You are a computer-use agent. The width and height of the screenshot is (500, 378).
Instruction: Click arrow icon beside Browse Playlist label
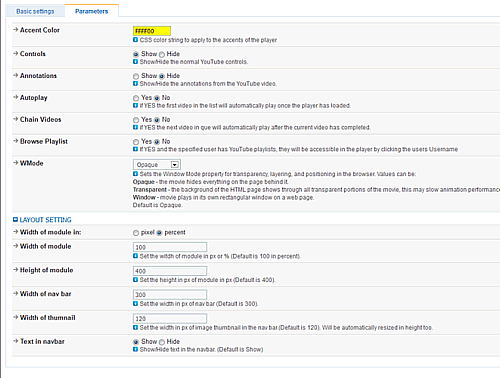tap(16, 141)
